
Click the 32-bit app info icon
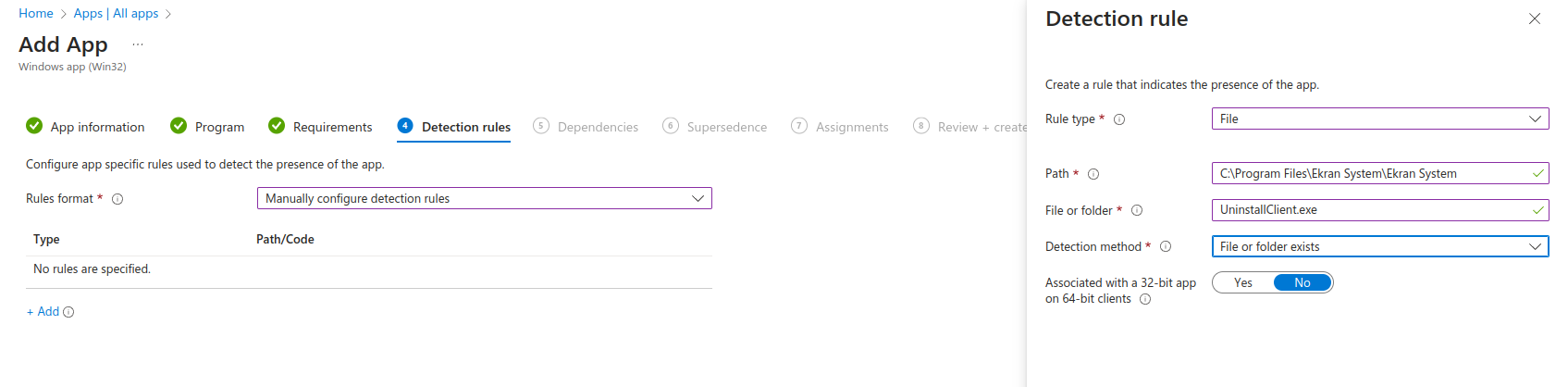click(1145, 299)
